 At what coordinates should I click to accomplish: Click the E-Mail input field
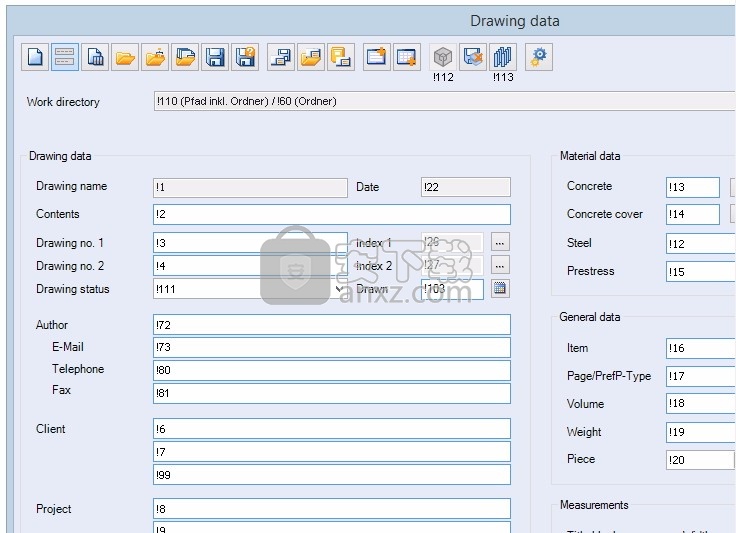332,347
